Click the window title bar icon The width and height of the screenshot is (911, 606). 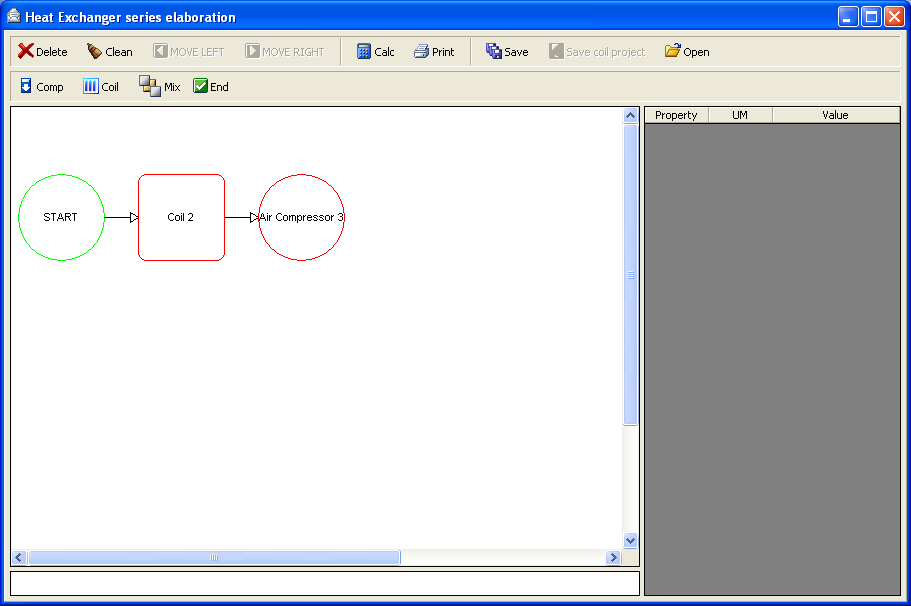click(13, 16)
